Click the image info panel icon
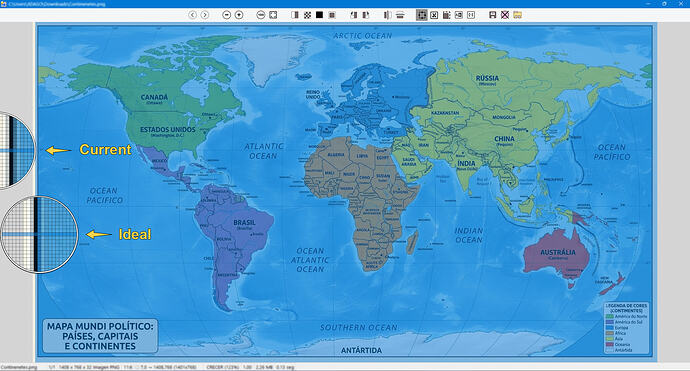Image resolution: width=690 pixels, height=371 pixels. tap(447, 15)
